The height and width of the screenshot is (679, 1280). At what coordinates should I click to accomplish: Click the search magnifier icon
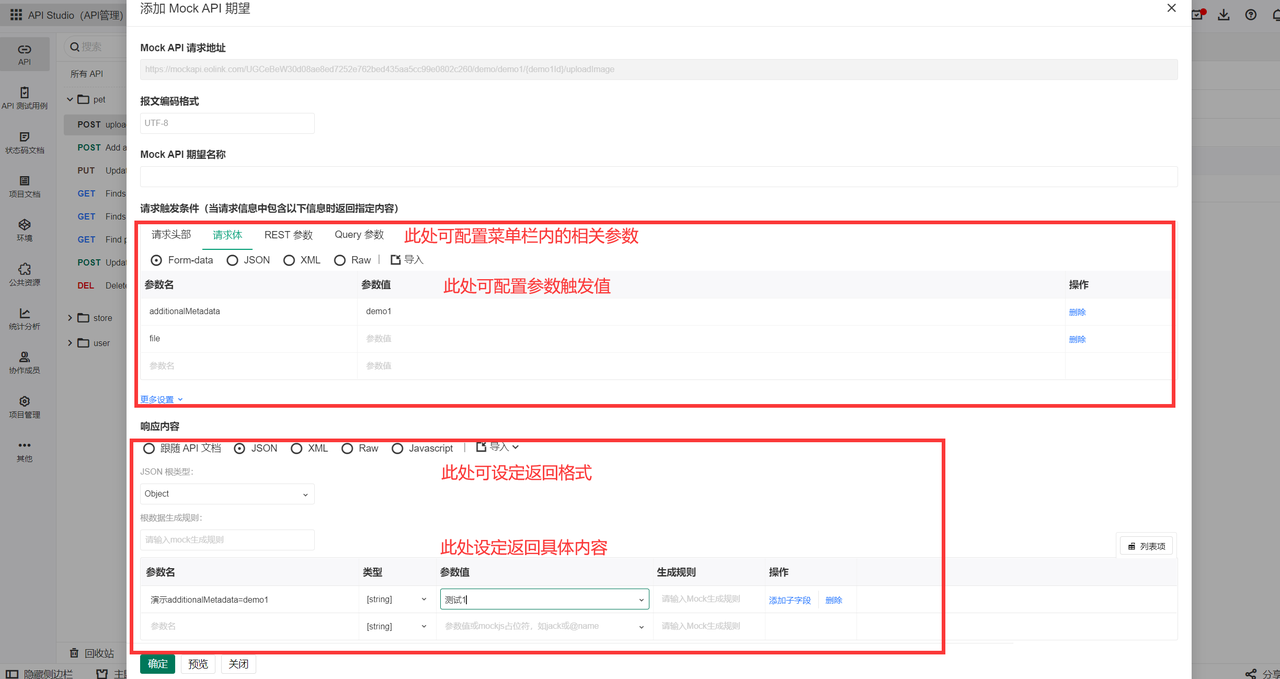click(x=75, y=47)
